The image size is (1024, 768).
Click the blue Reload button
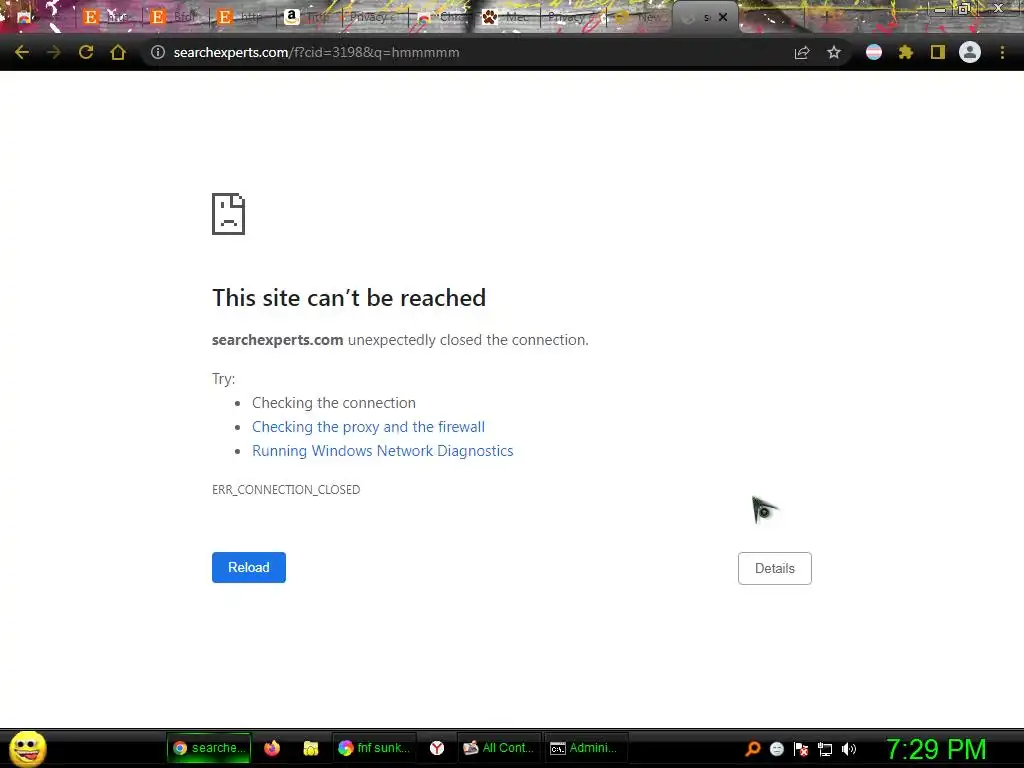[x=249, y=568]
